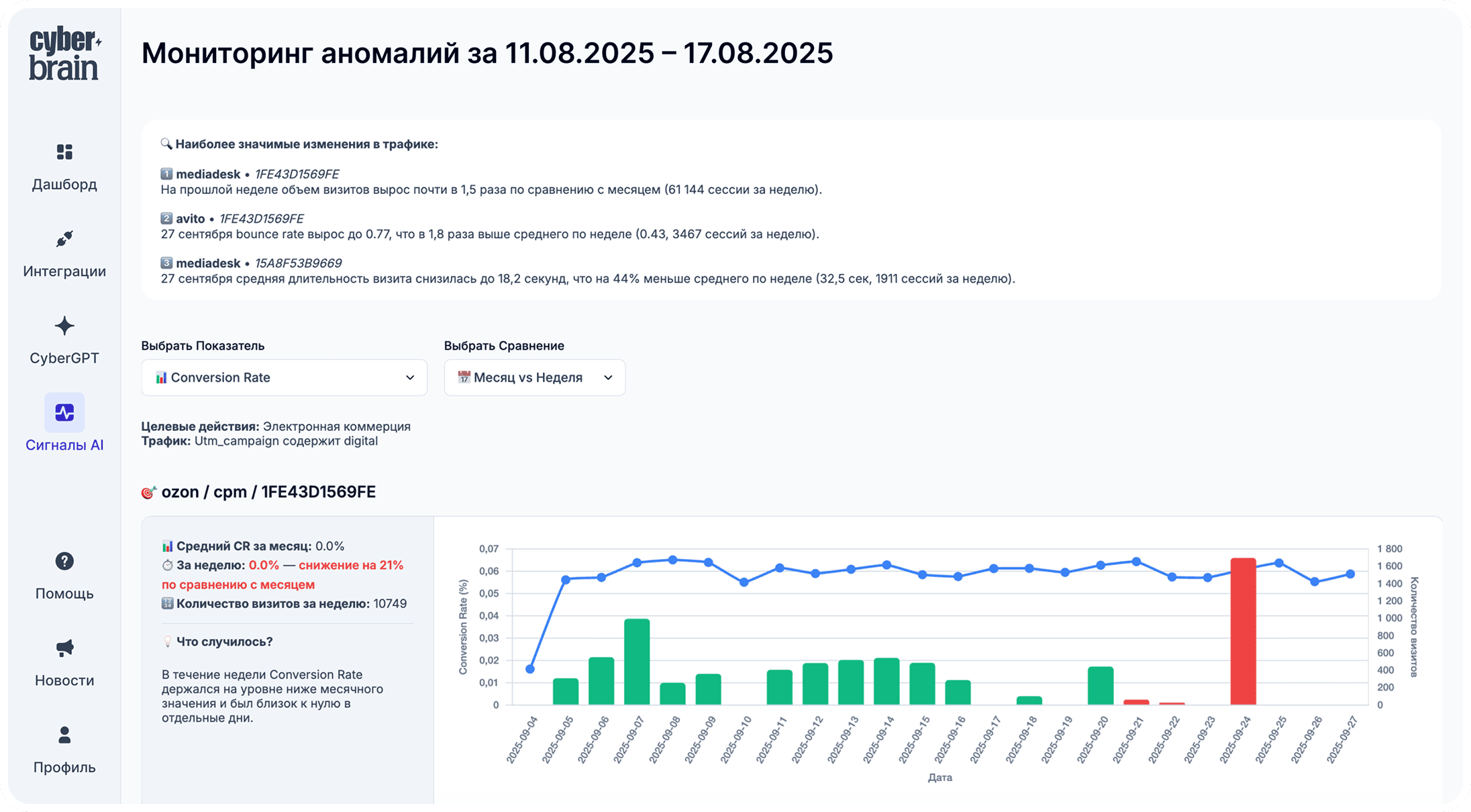This screenshot has width=1471, height=812.
Task: Open Профиль user icon
Action: point(64,735)
